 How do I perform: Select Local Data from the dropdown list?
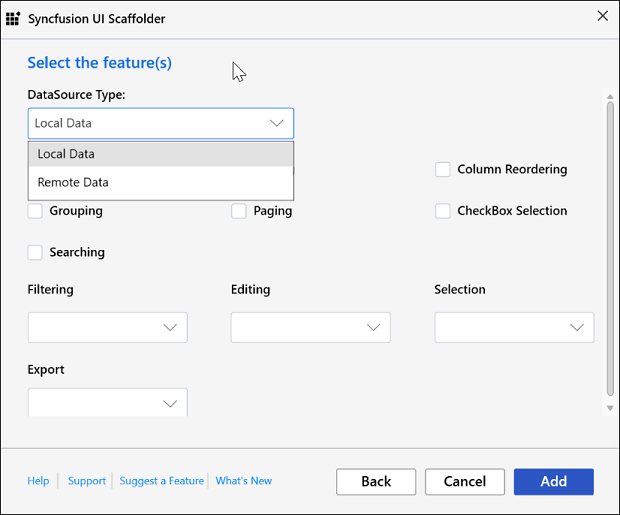[160, 154]
